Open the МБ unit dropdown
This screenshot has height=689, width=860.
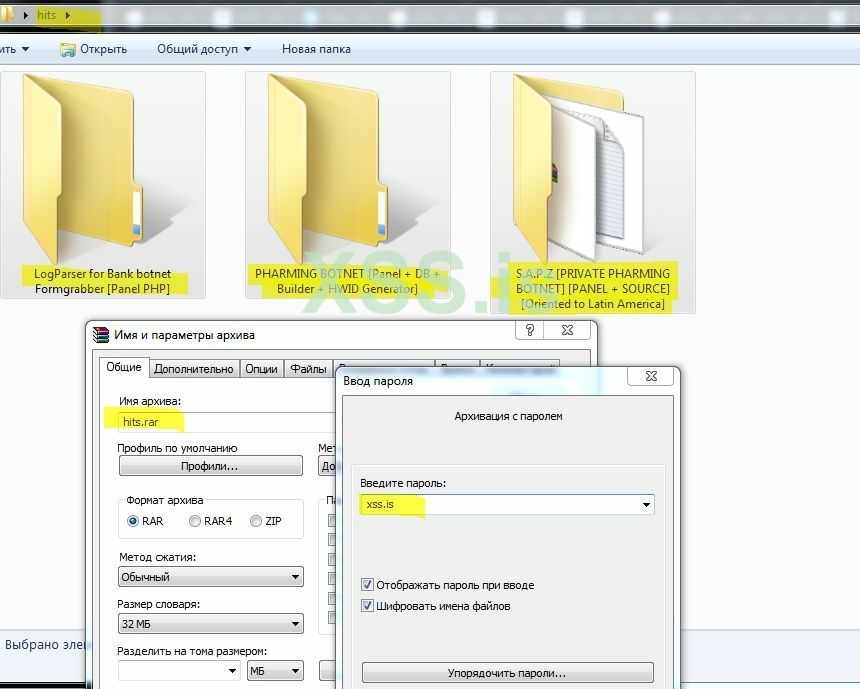[275, 671]
